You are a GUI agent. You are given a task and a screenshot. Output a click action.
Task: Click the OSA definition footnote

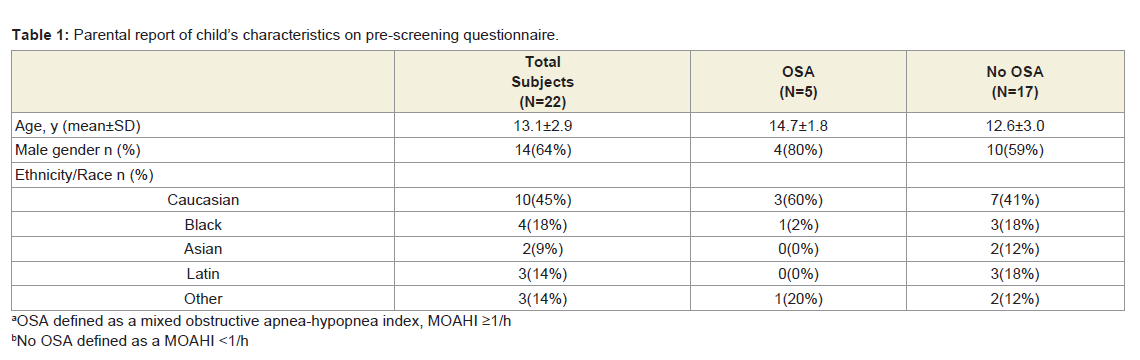coord(262,322)
